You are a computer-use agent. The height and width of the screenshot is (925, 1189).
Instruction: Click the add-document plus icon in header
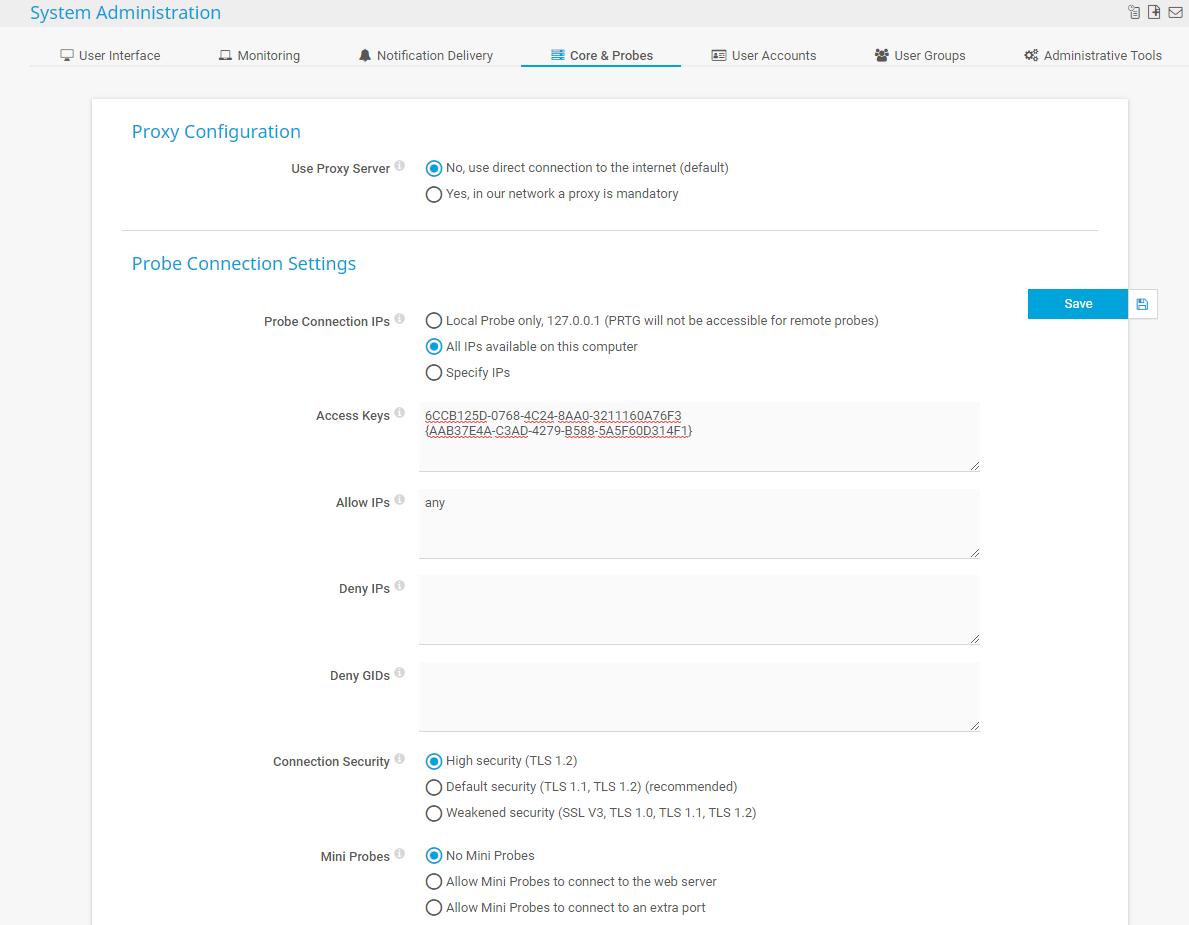1154,12
